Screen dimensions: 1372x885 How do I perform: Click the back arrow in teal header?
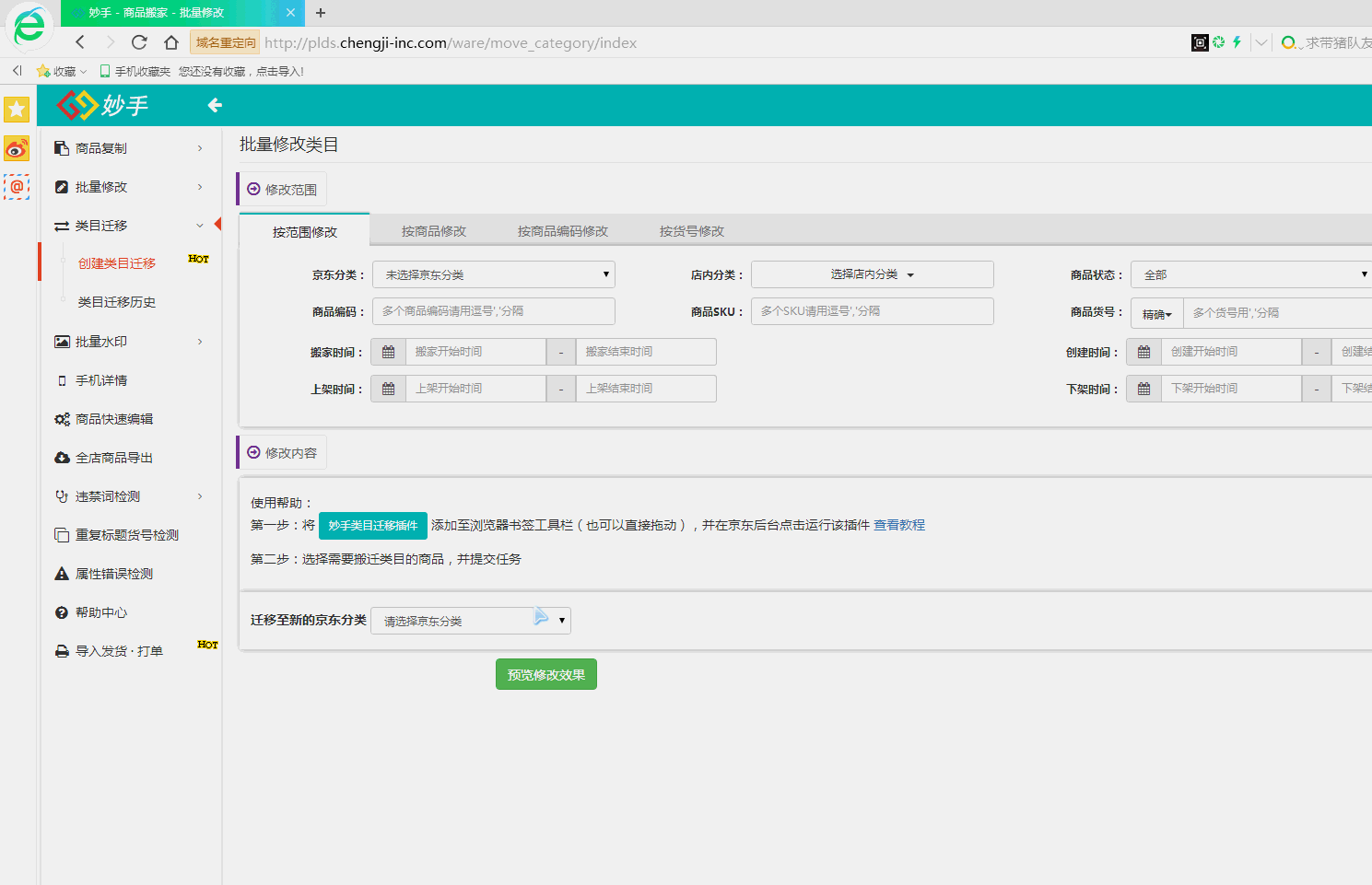click(x=215, y=106)
